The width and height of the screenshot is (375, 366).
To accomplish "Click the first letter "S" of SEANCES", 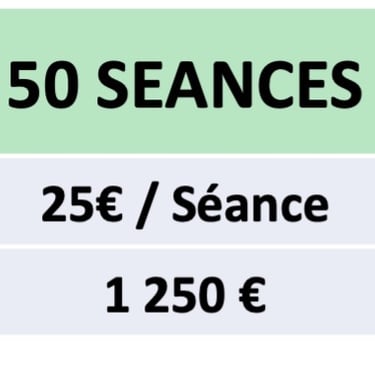I will pyautogui.click(x=112, y=85).
